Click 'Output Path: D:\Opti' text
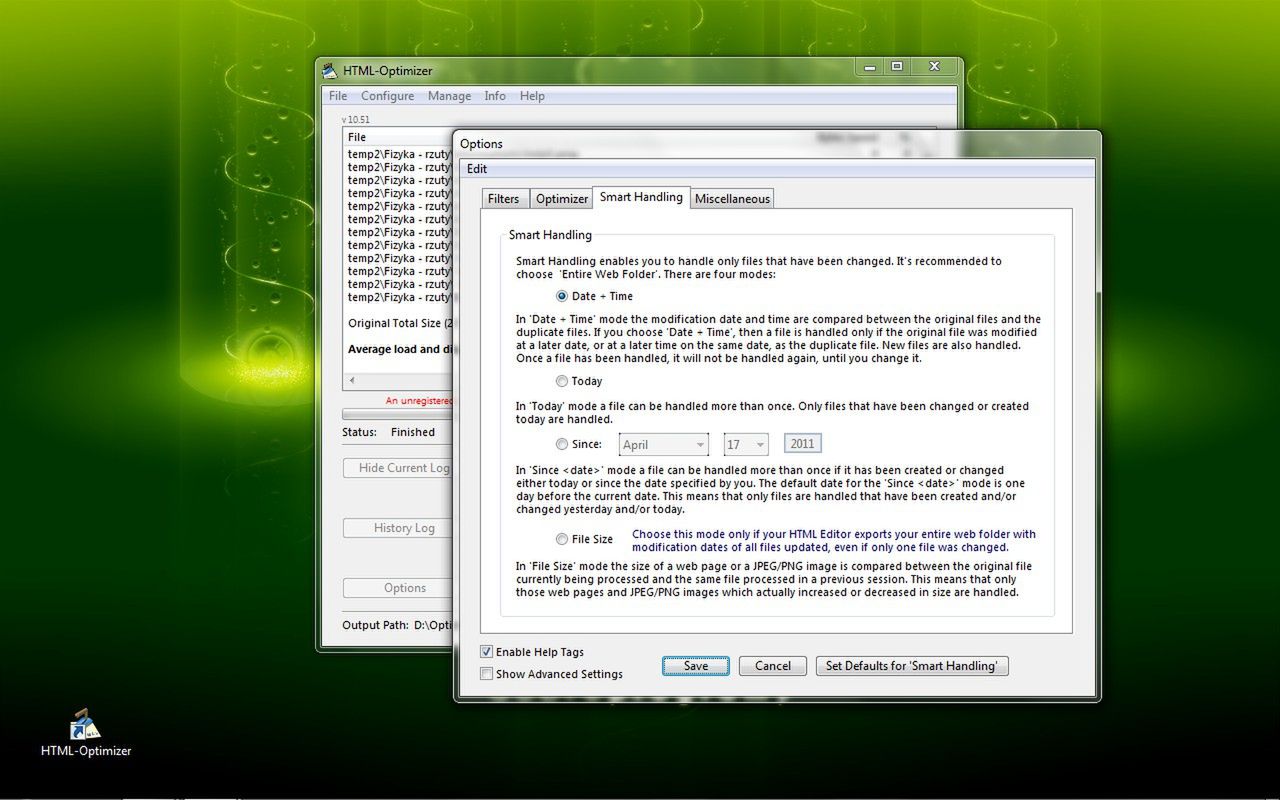This screenshot has height=800, width=1280. [x=397, y=625]
